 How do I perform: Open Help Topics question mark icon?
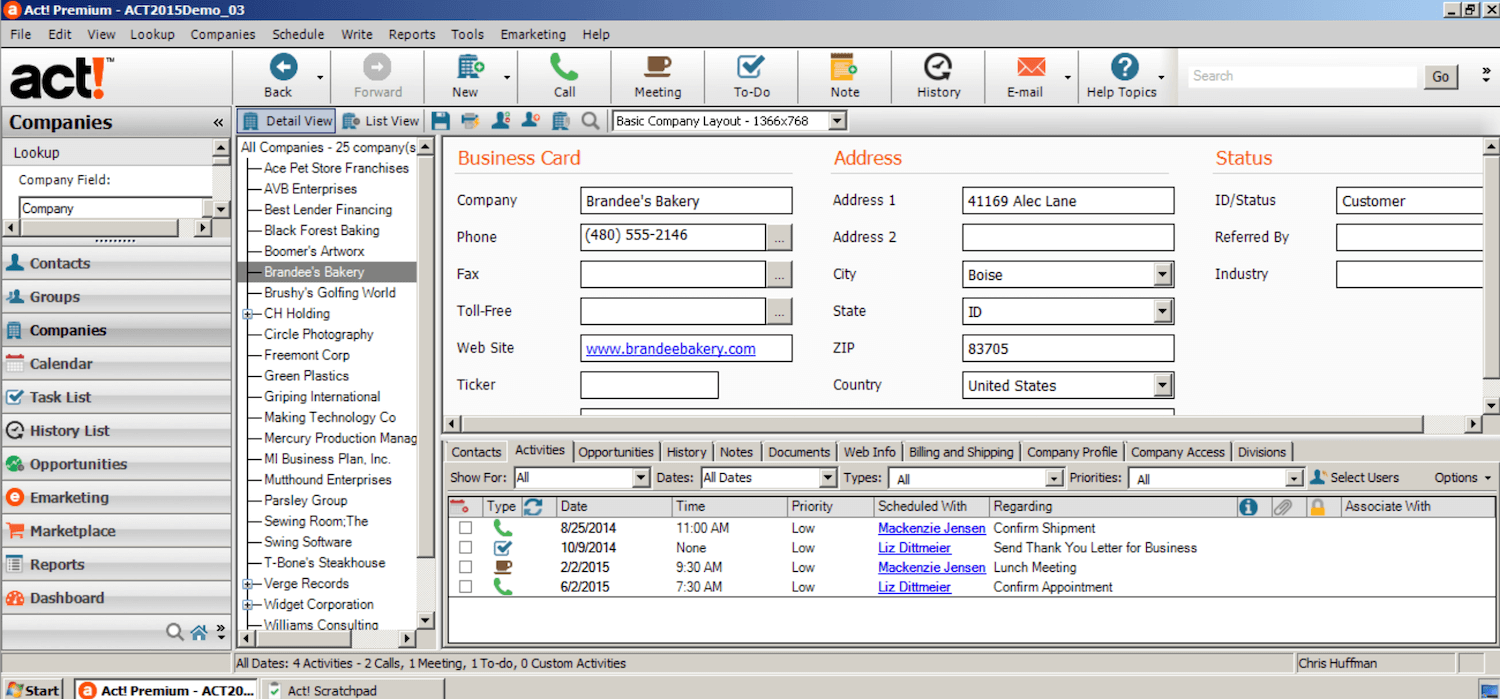(1125, 67)
